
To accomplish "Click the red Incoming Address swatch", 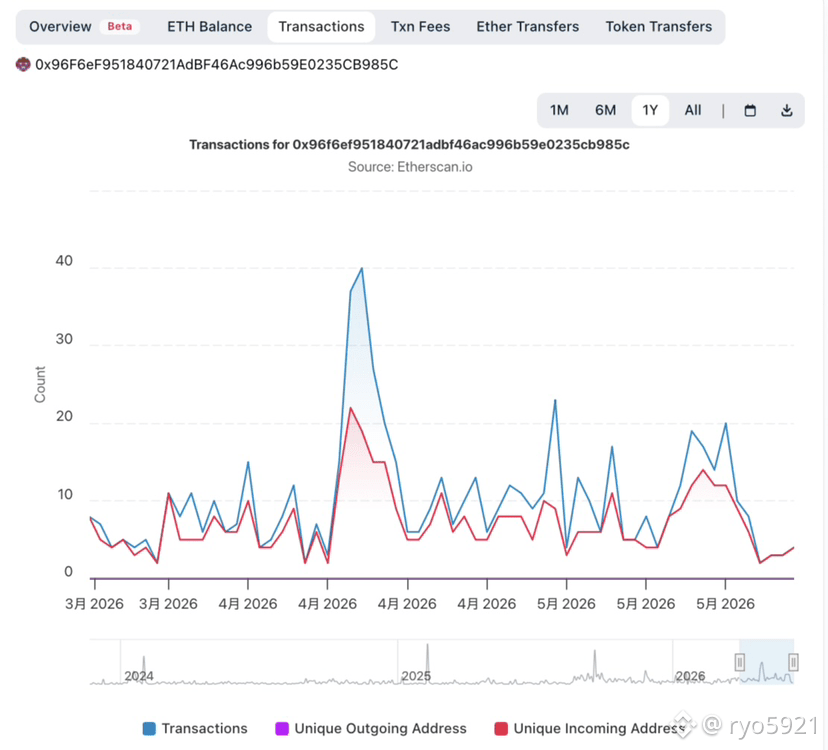I will (x=501, y=729).
